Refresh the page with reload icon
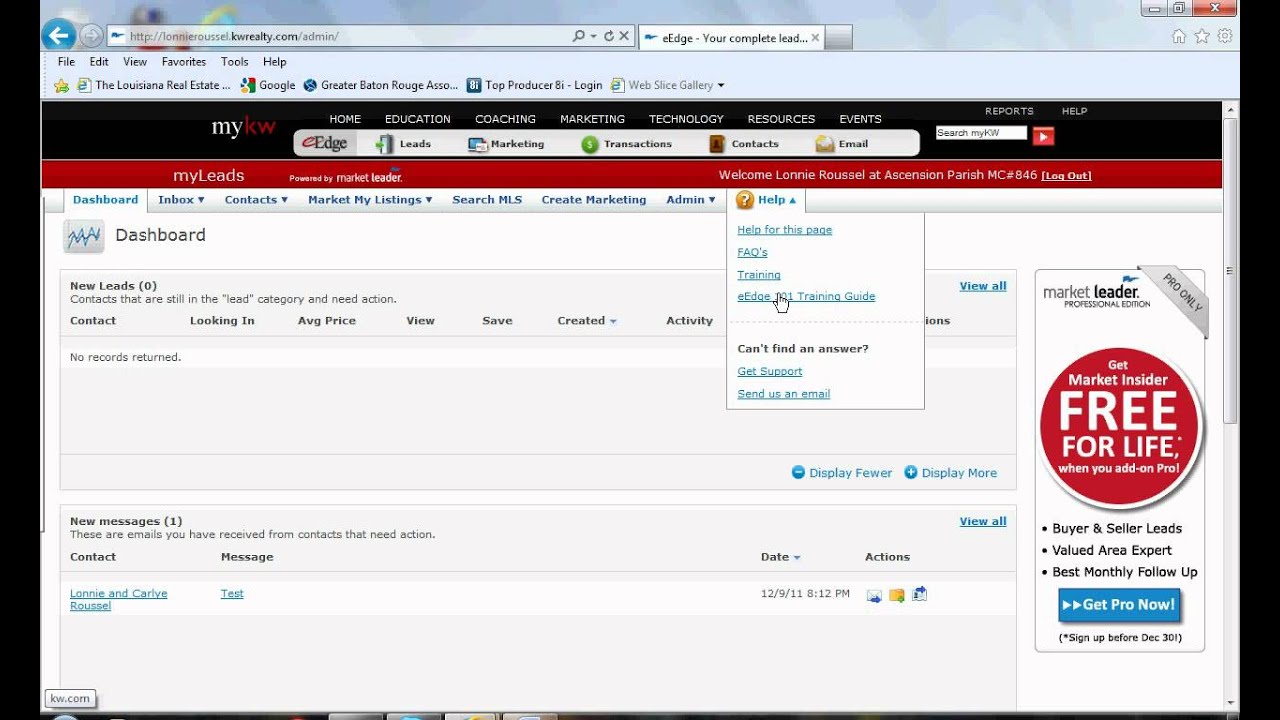 [x=608, y=36]
